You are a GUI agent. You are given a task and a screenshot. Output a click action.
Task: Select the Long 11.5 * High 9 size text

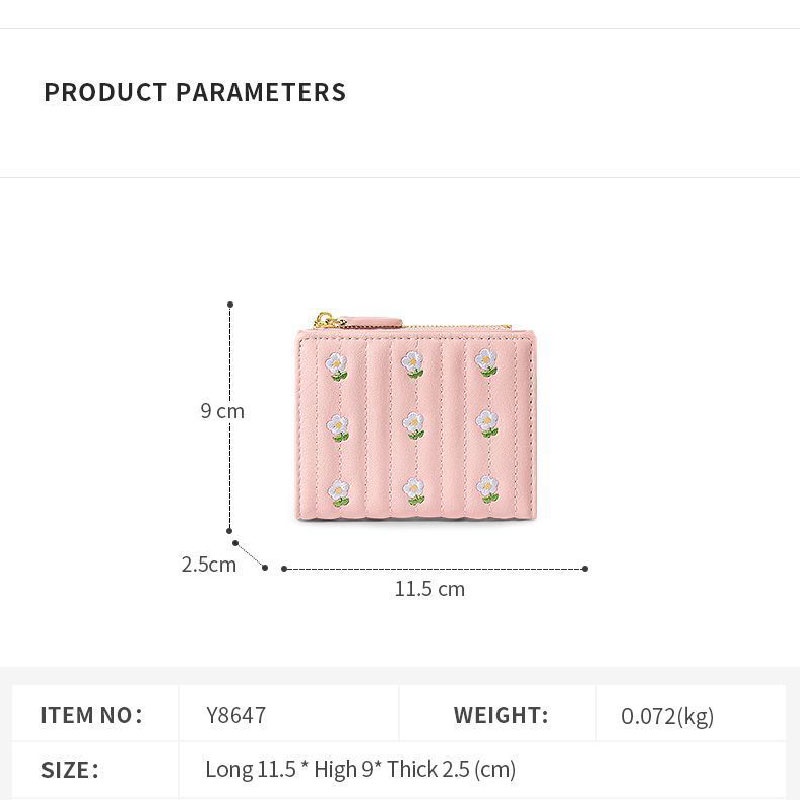[x=360, y=770]
